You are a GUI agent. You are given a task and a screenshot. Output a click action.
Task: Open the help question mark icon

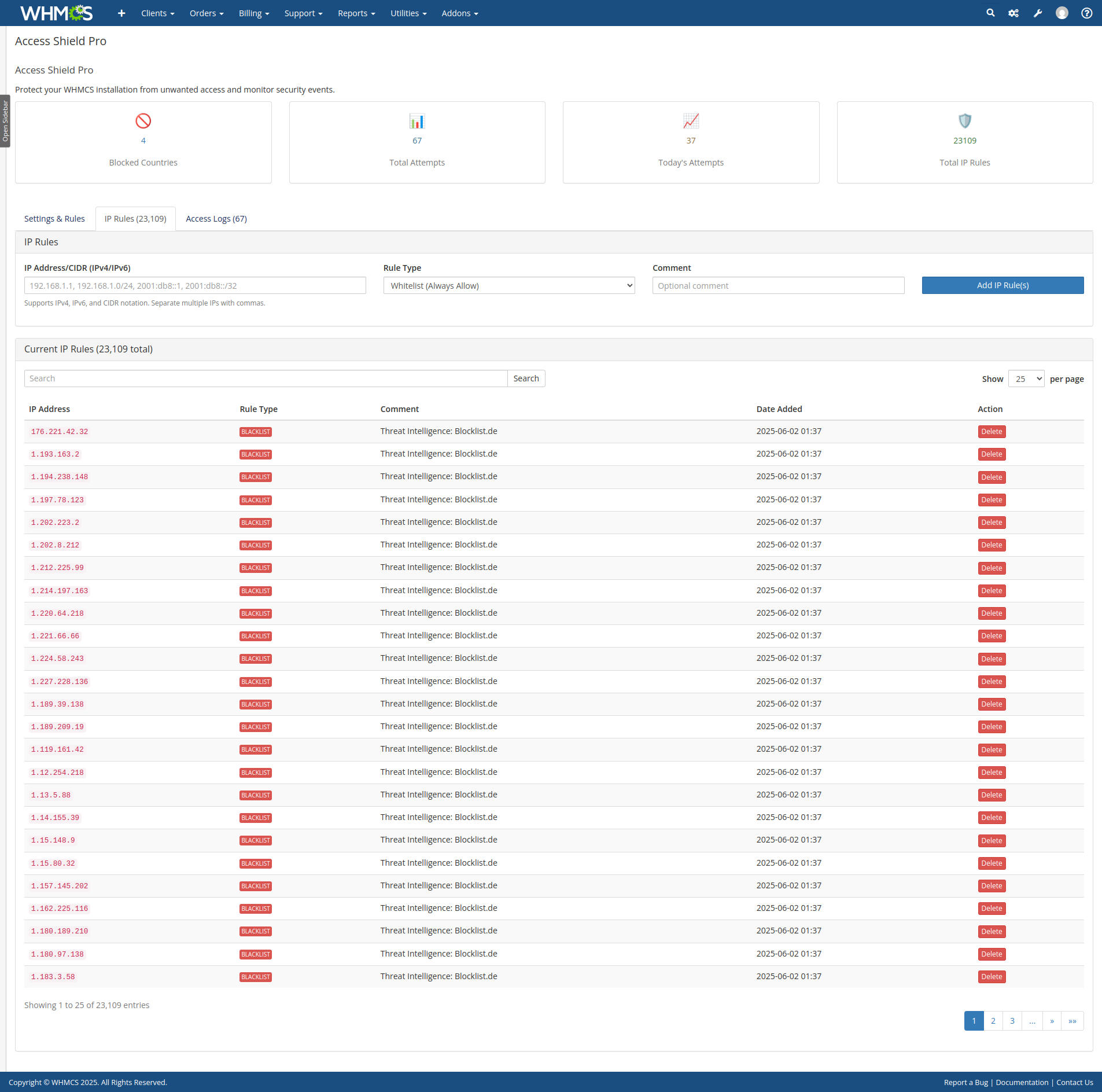coord(1087,13)
